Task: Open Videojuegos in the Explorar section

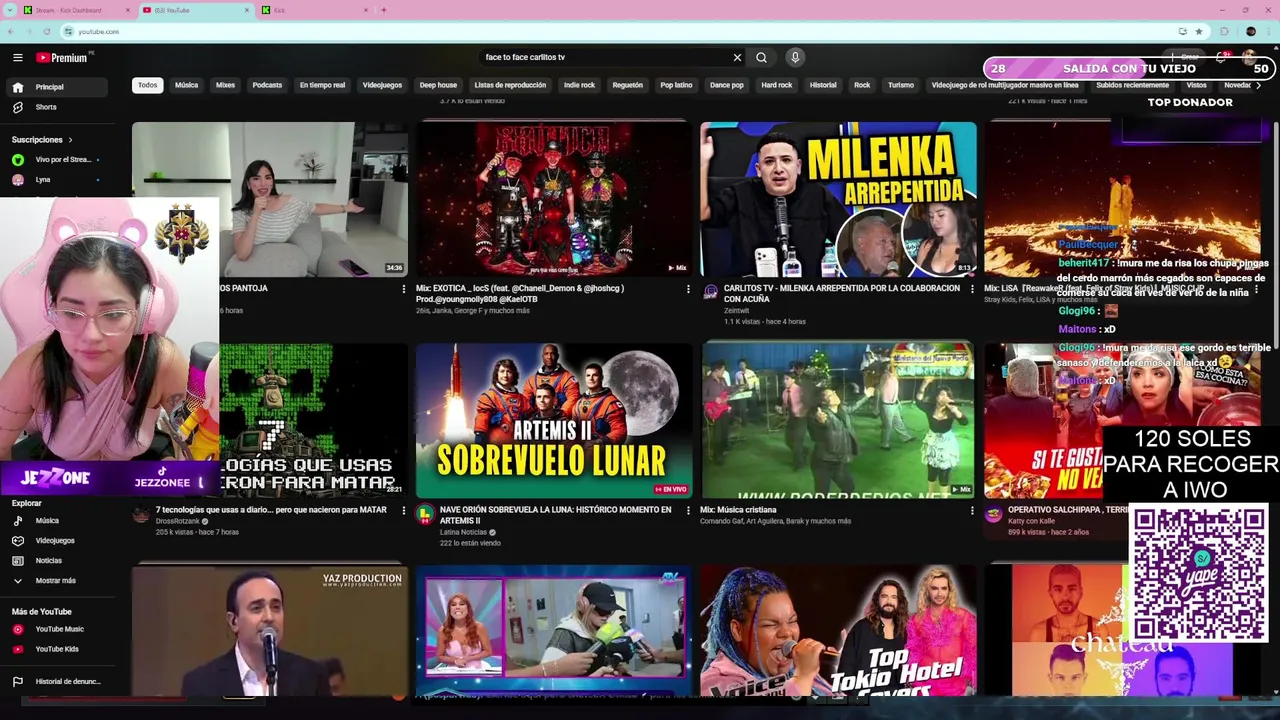Action: point(57,540)
